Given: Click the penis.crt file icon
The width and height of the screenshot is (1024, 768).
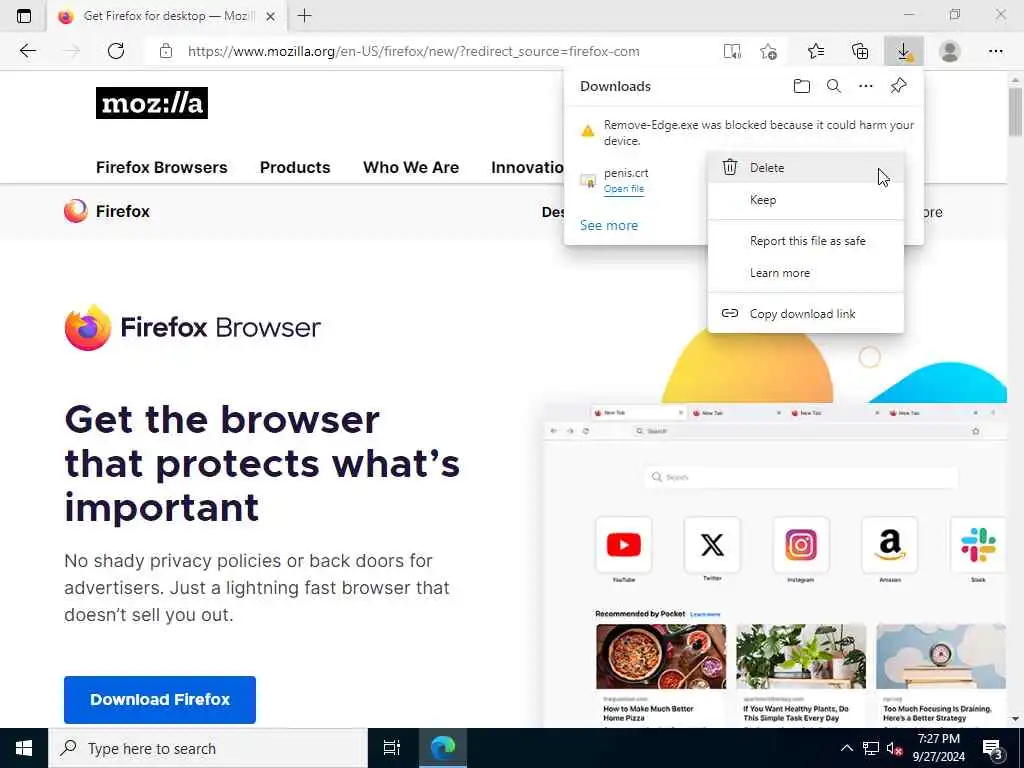Looking at the screenshot, I should tap(588, 180).
